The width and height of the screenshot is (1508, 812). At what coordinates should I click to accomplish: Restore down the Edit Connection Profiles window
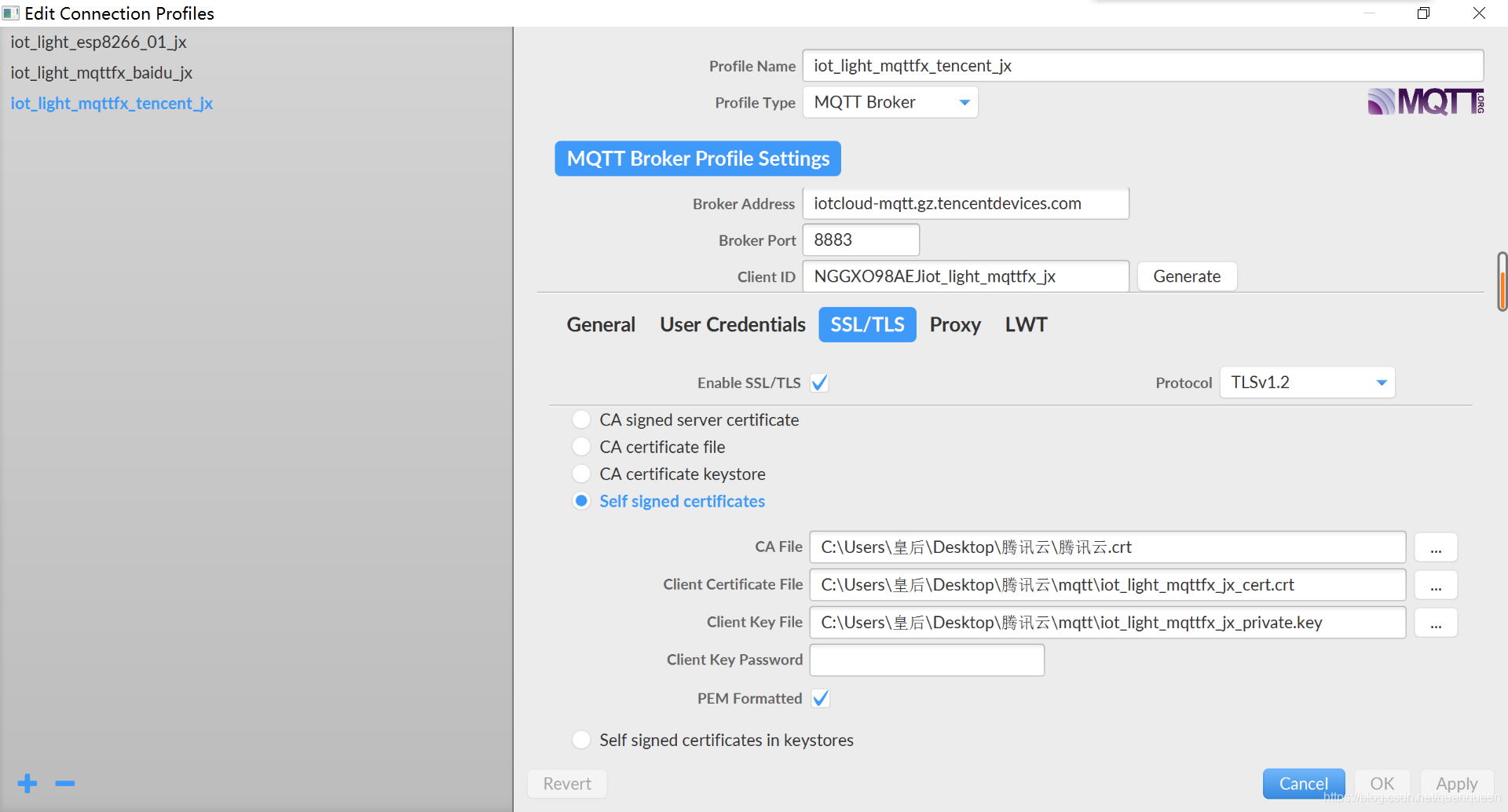coord(1423,13)
